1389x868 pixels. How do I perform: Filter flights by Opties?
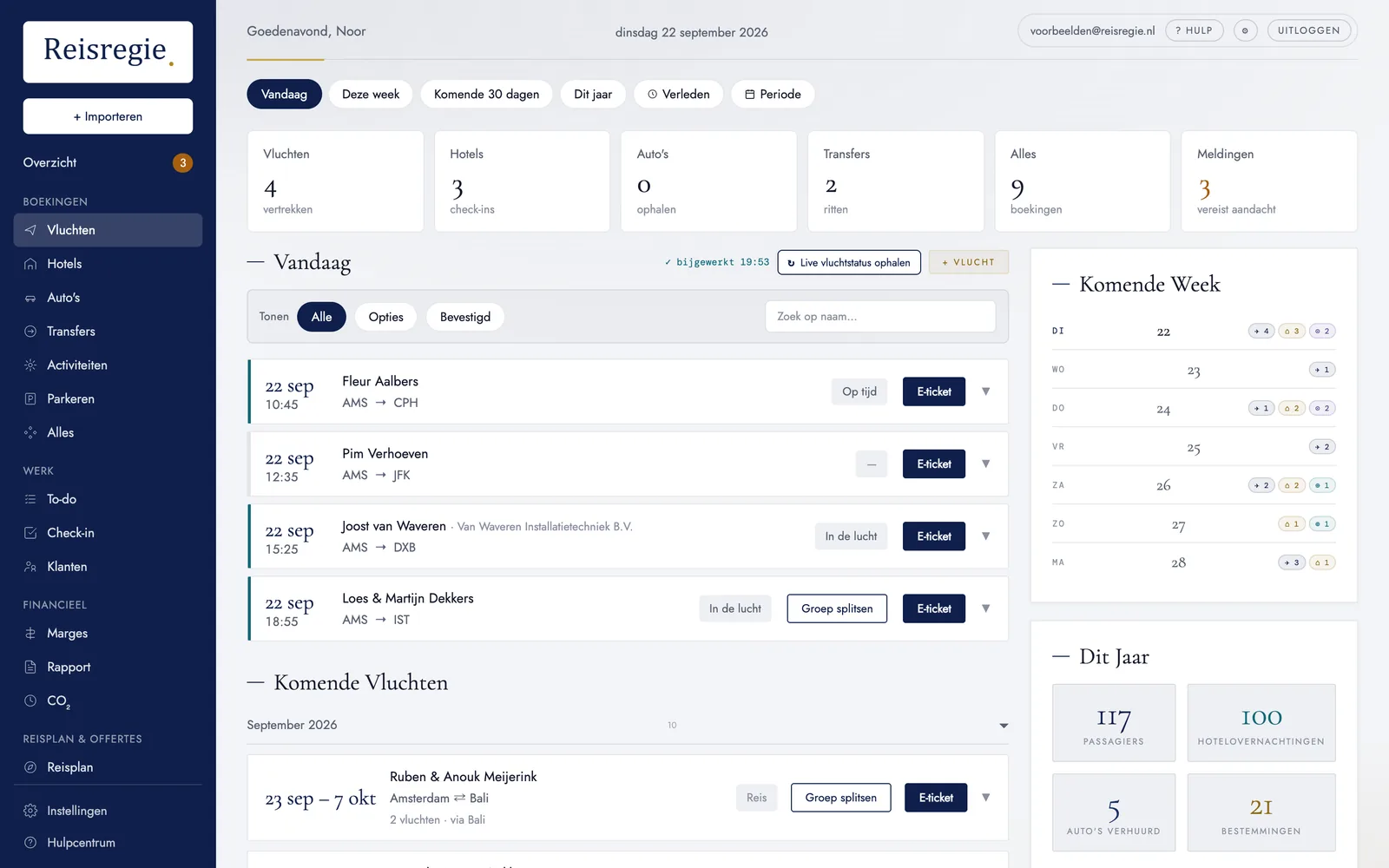(385, 317)
